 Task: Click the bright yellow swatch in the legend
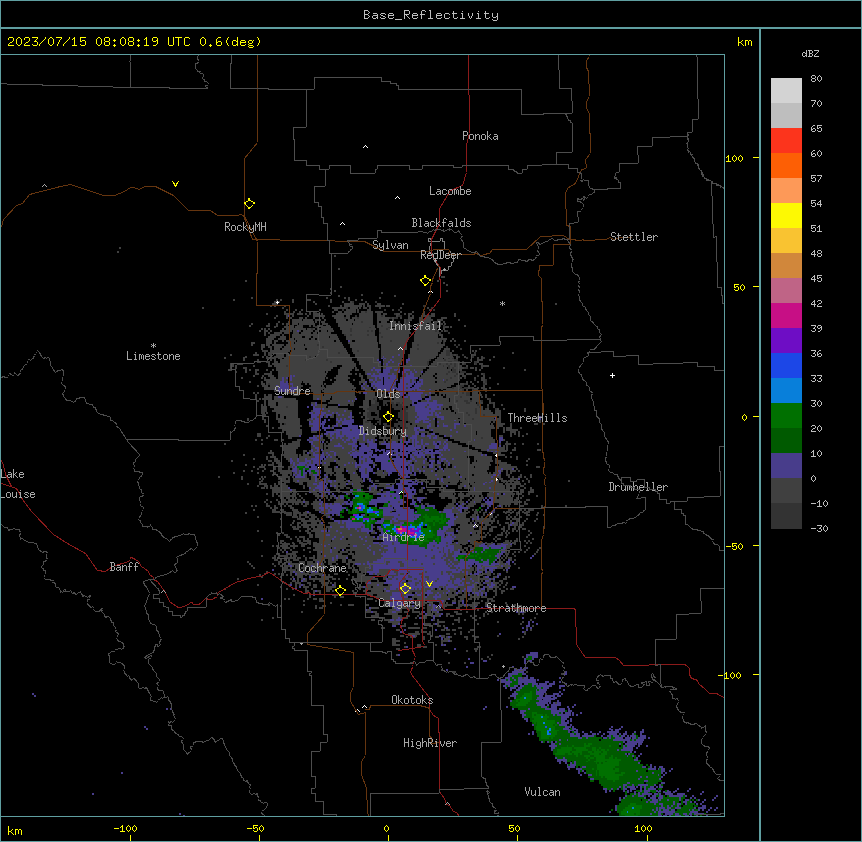[x=786, y=215]
